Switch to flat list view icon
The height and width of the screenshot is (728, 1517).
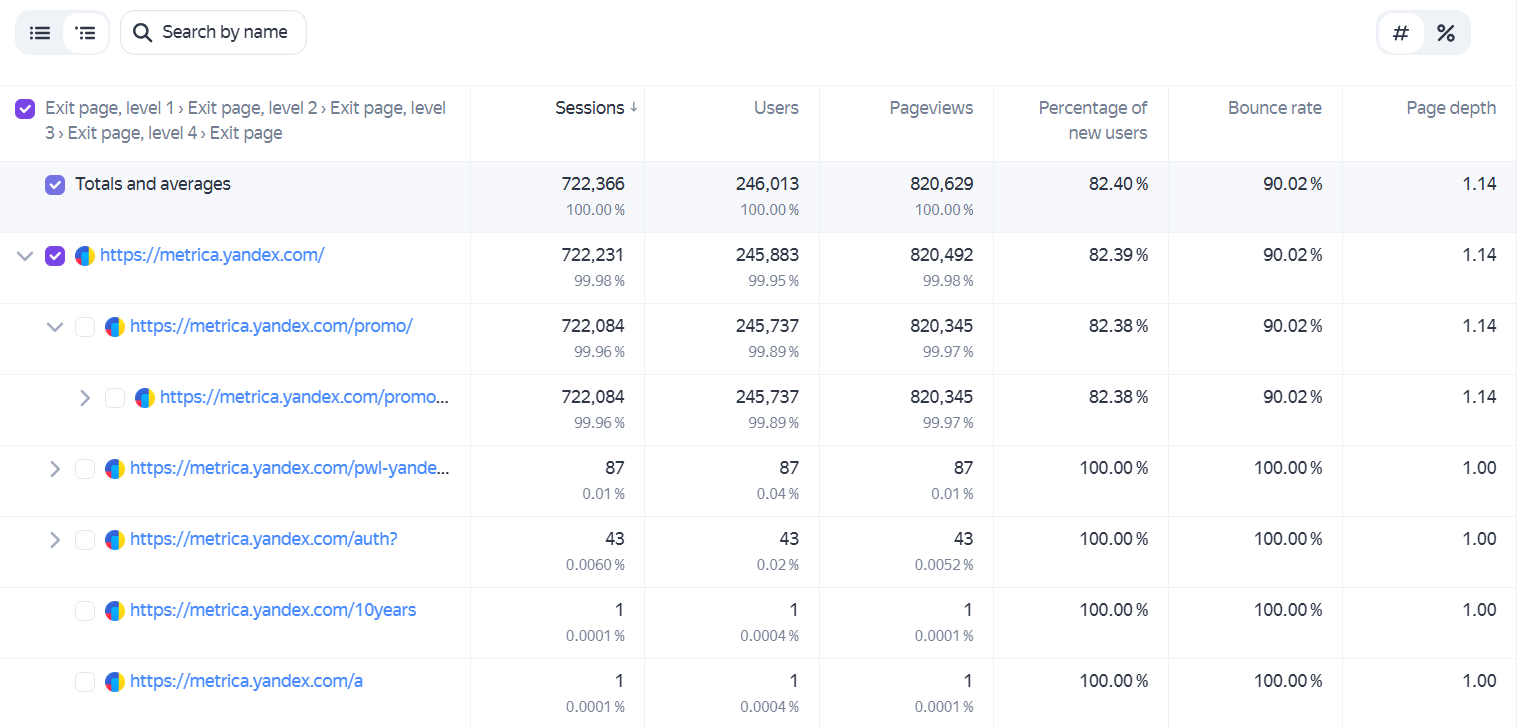tap(40, 33)
